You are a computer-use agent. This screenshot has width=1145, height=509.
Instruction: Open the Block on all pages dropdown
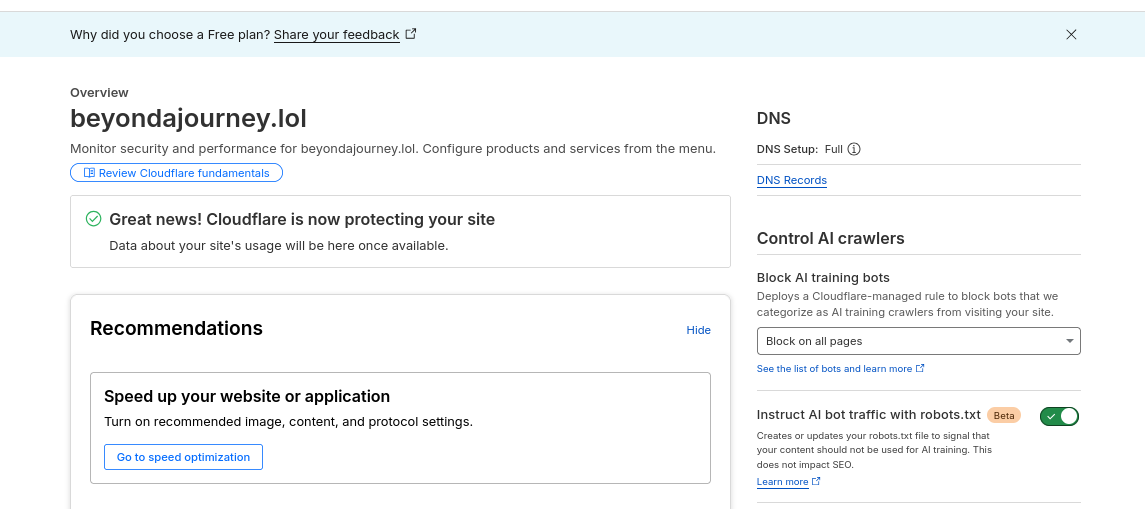pos(919,341)
